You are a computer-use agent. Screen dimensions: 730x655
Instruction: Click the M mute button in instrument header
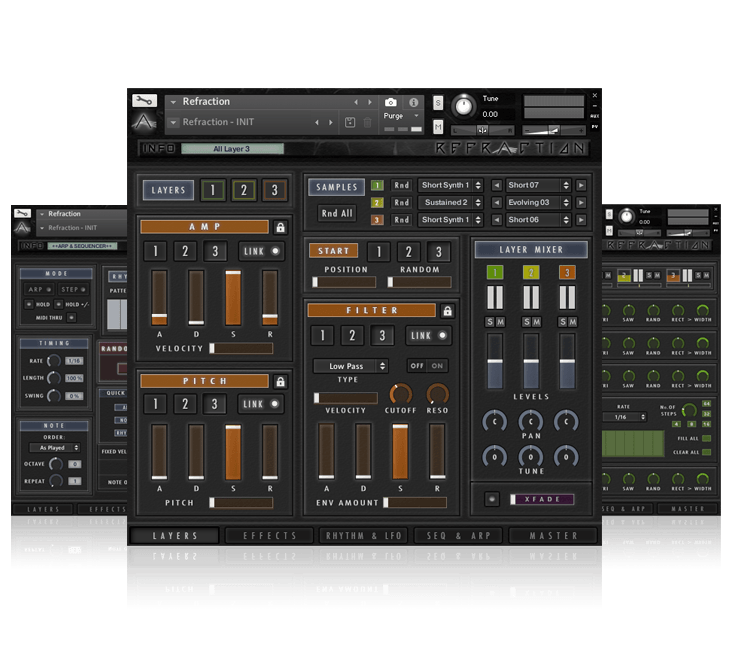click(438, 126)
